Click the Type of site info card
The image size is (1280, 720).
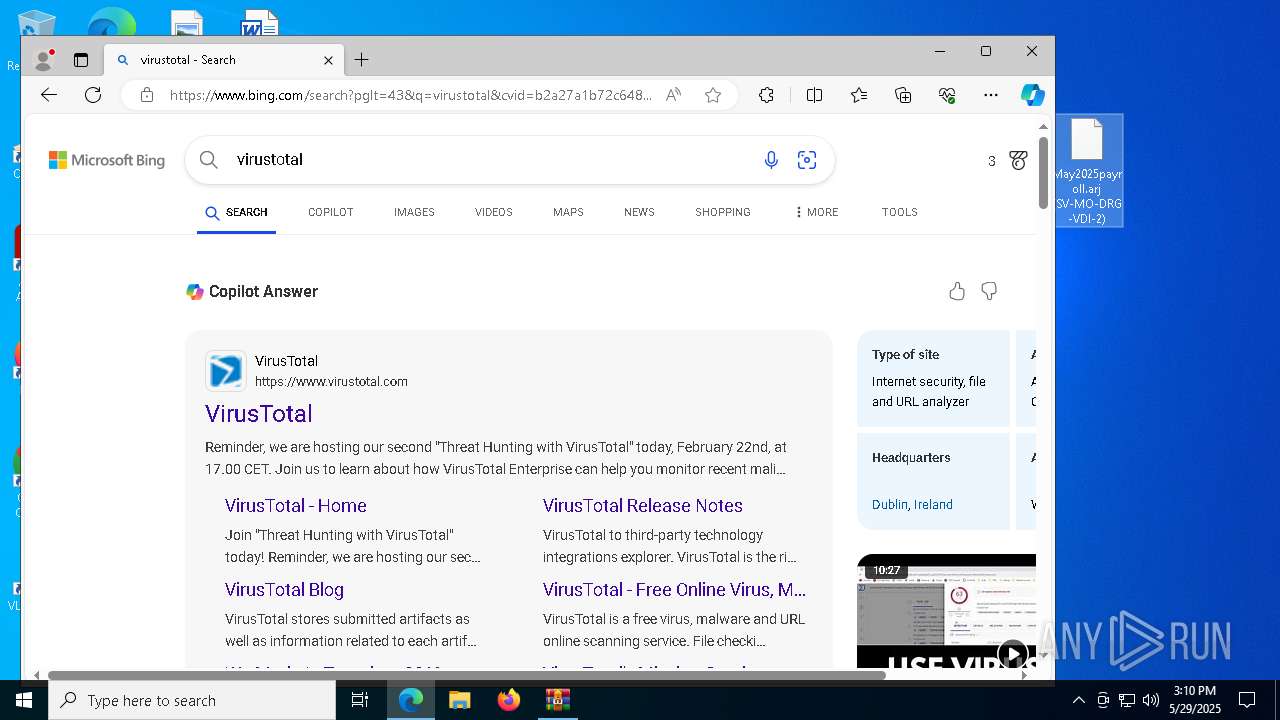pyautogui.click(x=933, y=378)
